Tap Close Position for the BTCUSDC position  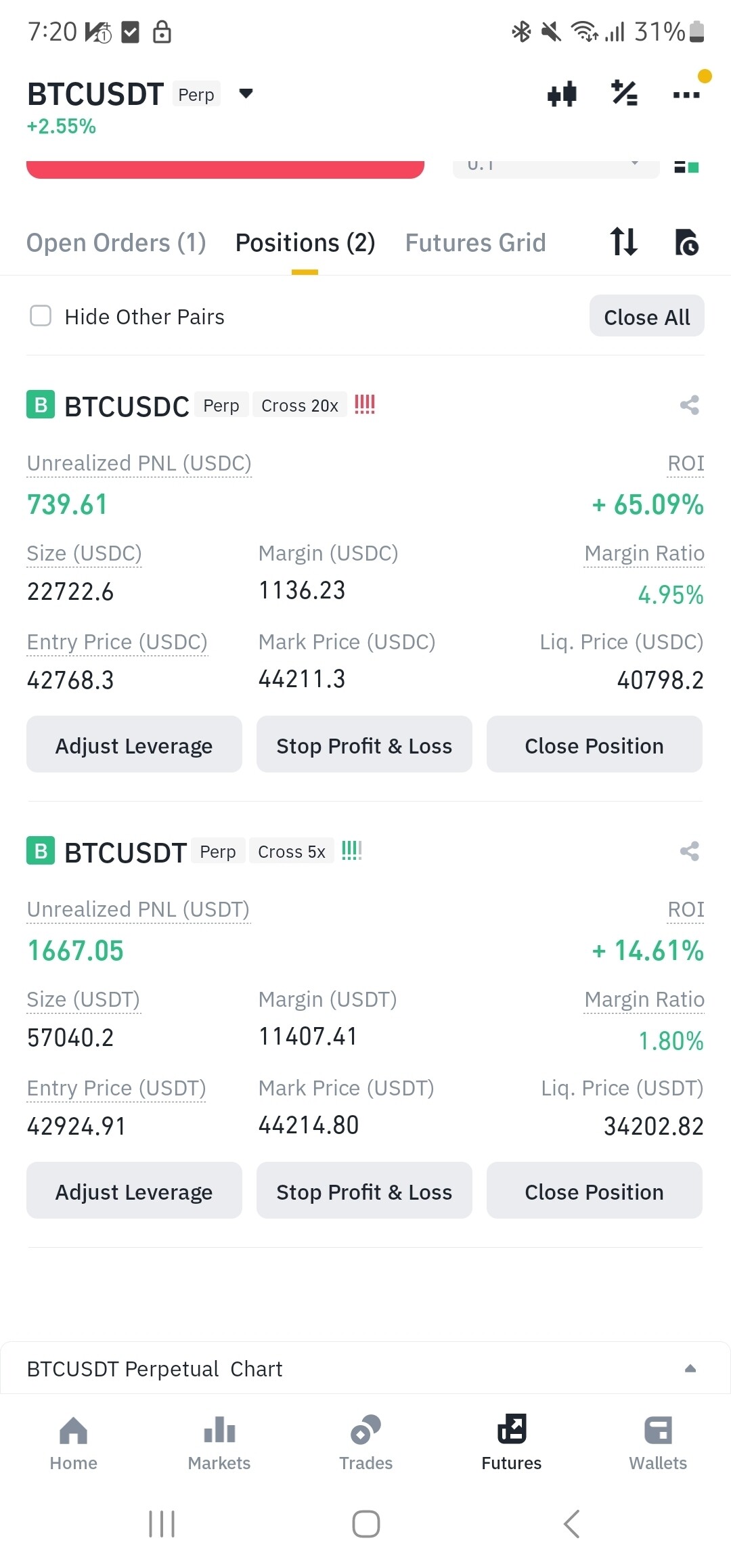594,745
